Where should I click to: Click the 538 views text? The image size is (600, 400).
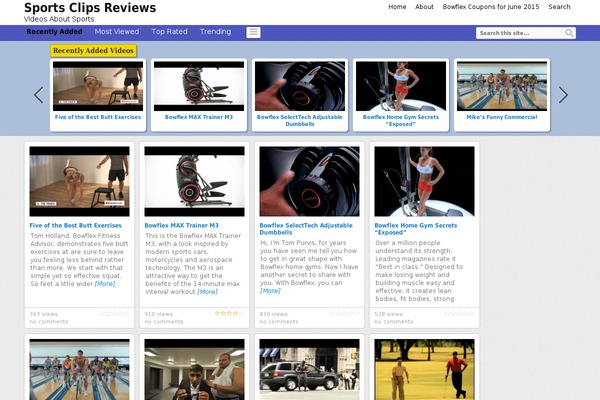(388, 314)
